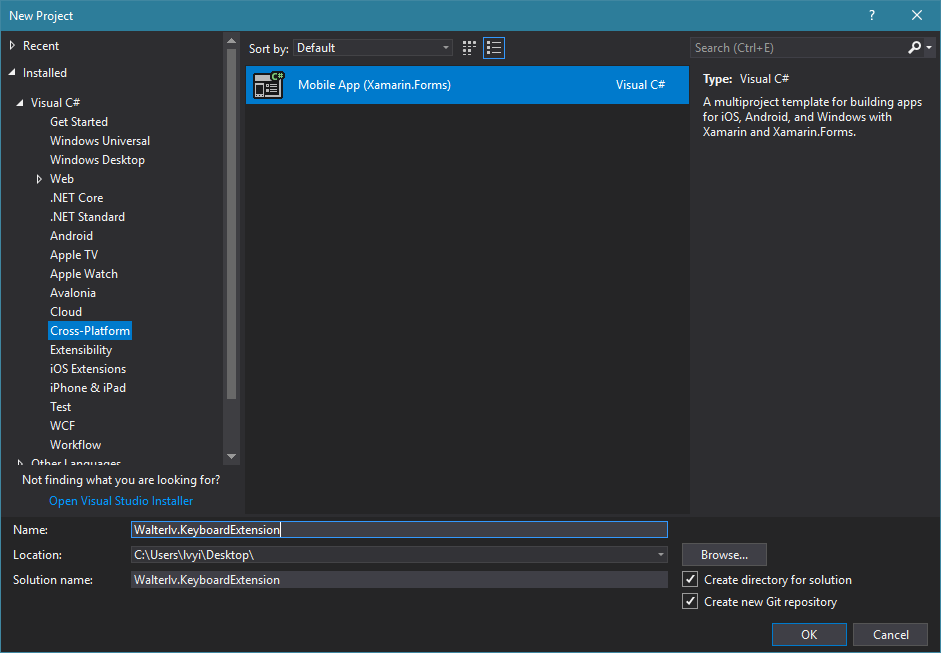The image size is (941, 653).
Task: Select iPhone & iPad category
Action: pyautogui.click(x=88, y=388)
